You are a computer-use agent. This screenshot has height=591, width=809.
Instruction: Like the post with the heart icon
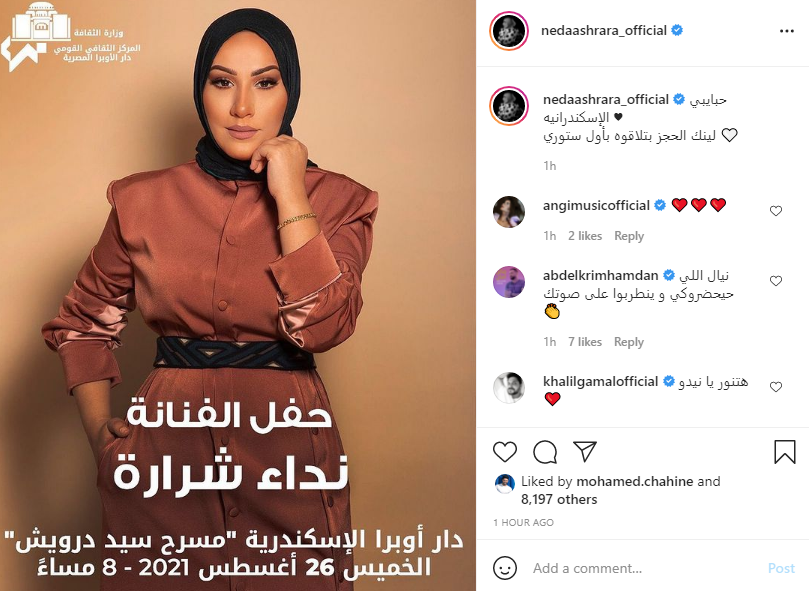click(x=505, y=452)
